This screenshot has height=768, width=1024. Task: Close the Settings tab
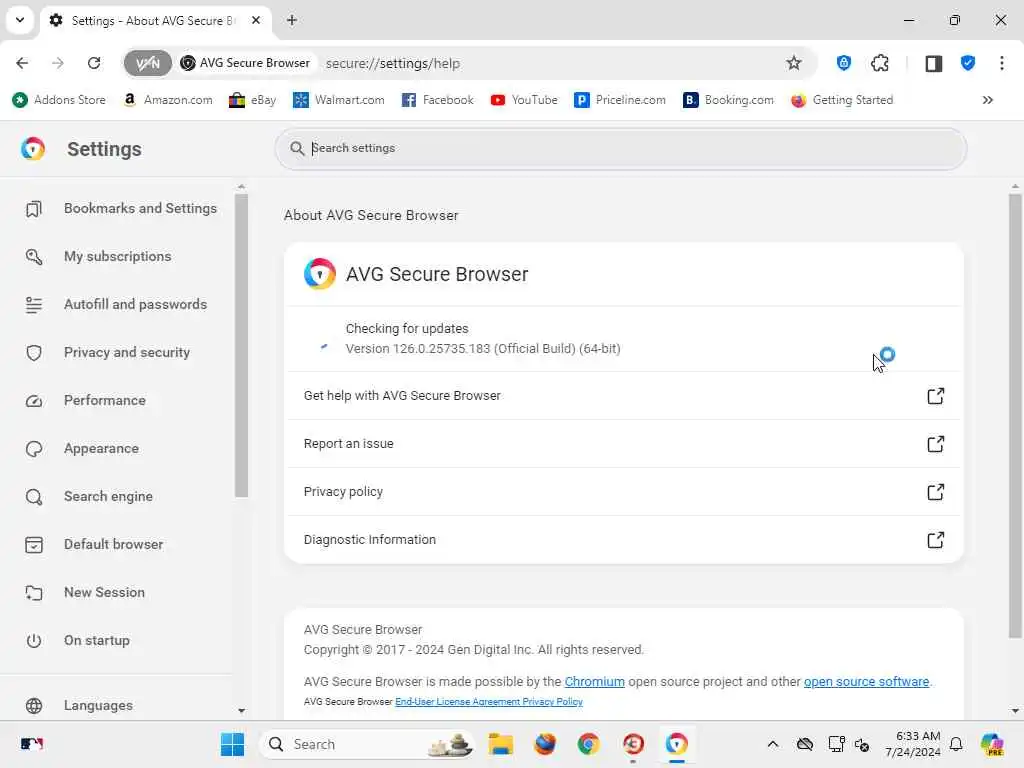point(256,20)
